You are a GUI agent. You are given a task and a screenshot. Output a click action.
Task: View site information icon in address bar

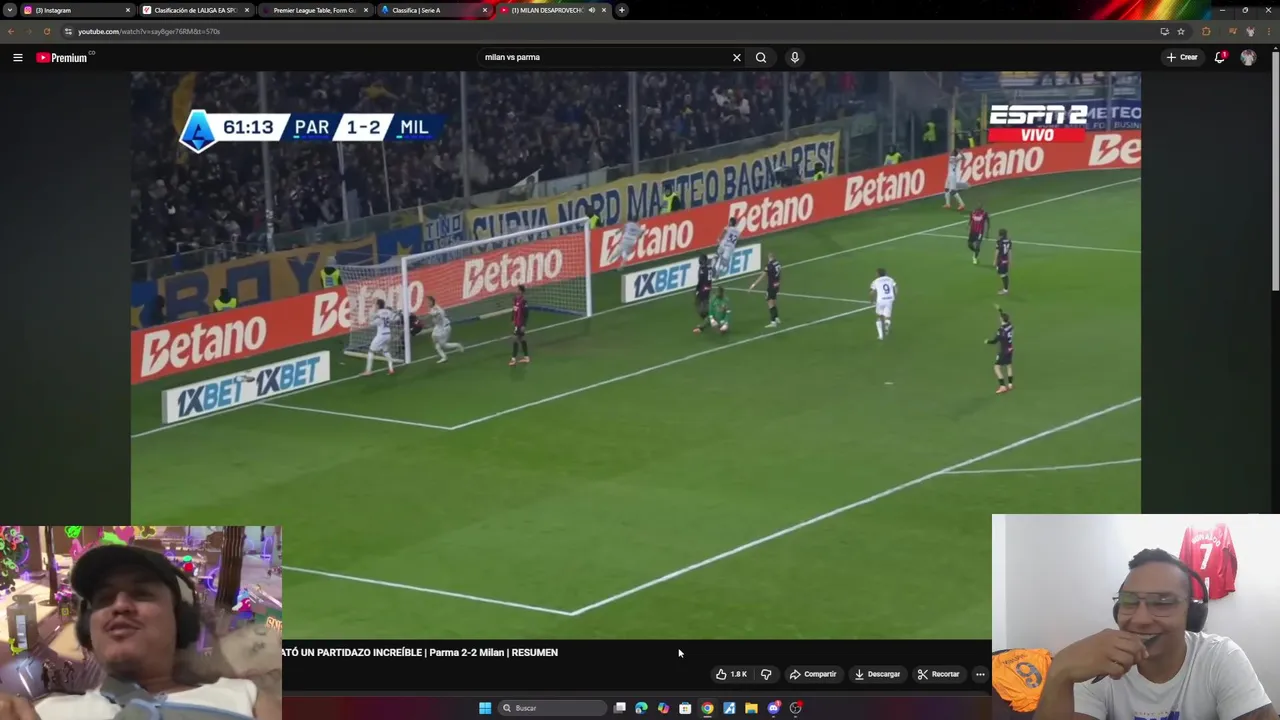click(68, 31)
